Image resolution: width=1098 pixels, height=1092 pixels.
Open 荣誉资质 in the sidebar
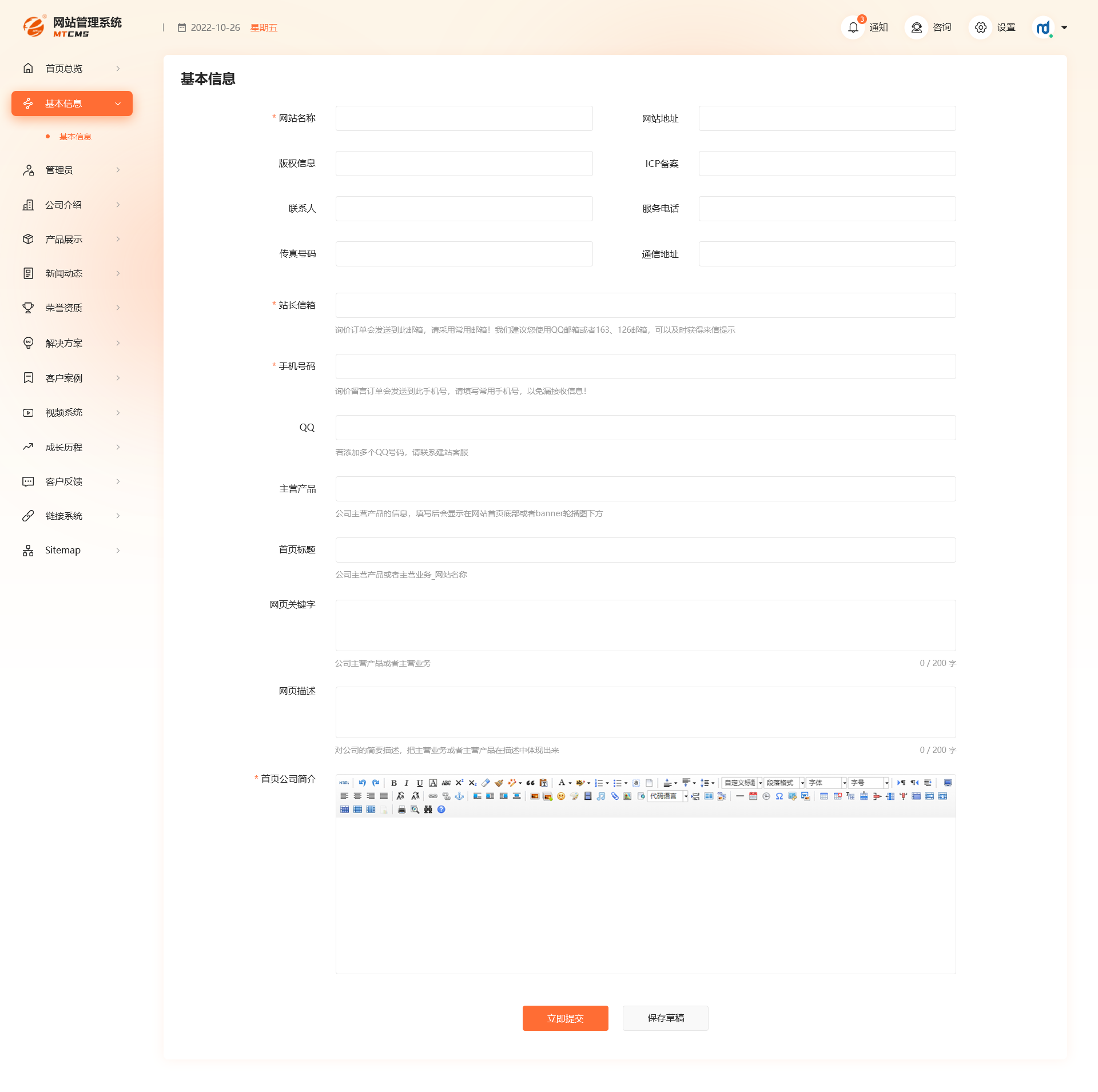(72, 308)
